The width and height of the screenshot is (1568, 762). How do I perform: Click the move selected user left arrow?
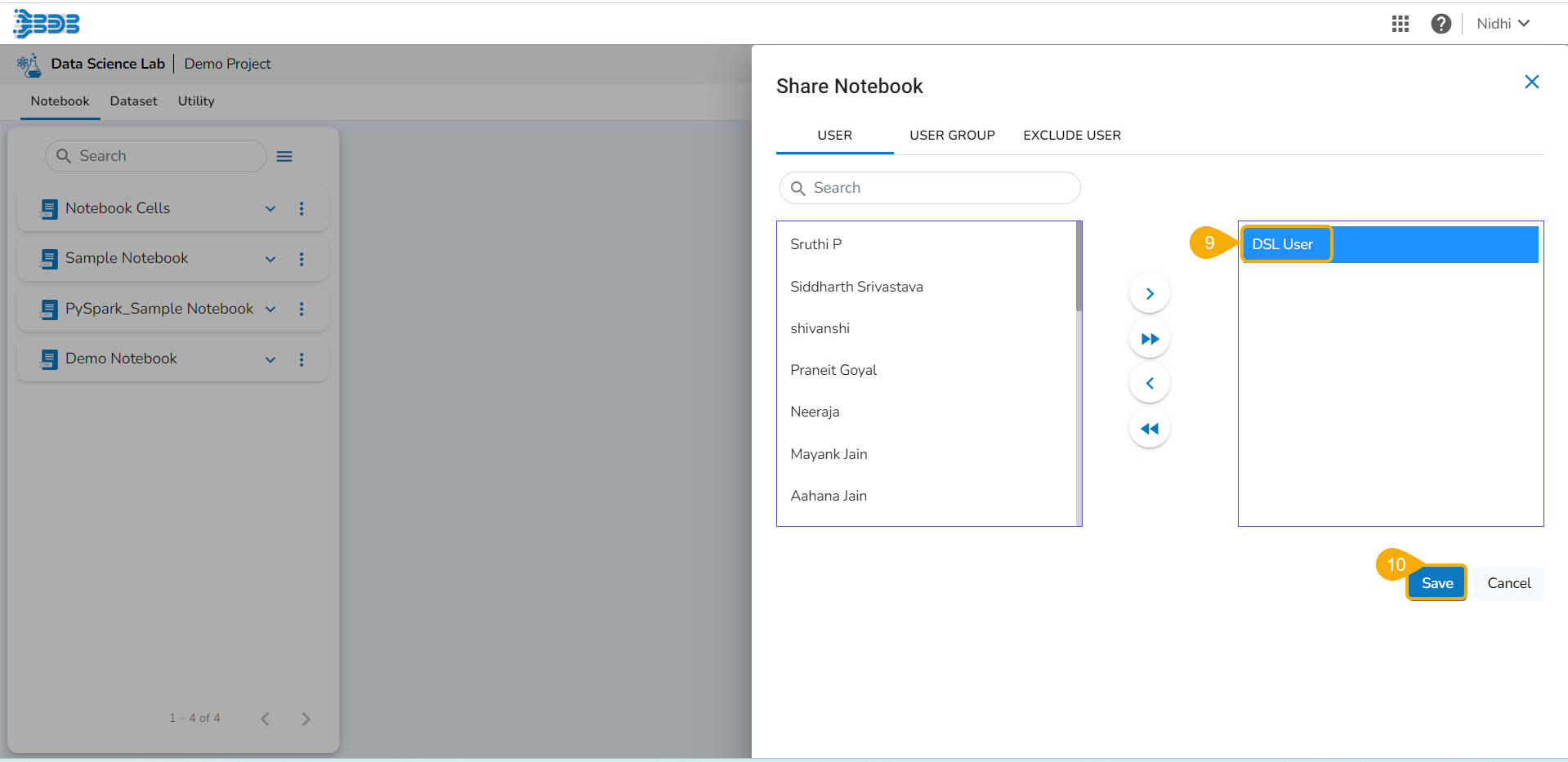[1149, 383]
